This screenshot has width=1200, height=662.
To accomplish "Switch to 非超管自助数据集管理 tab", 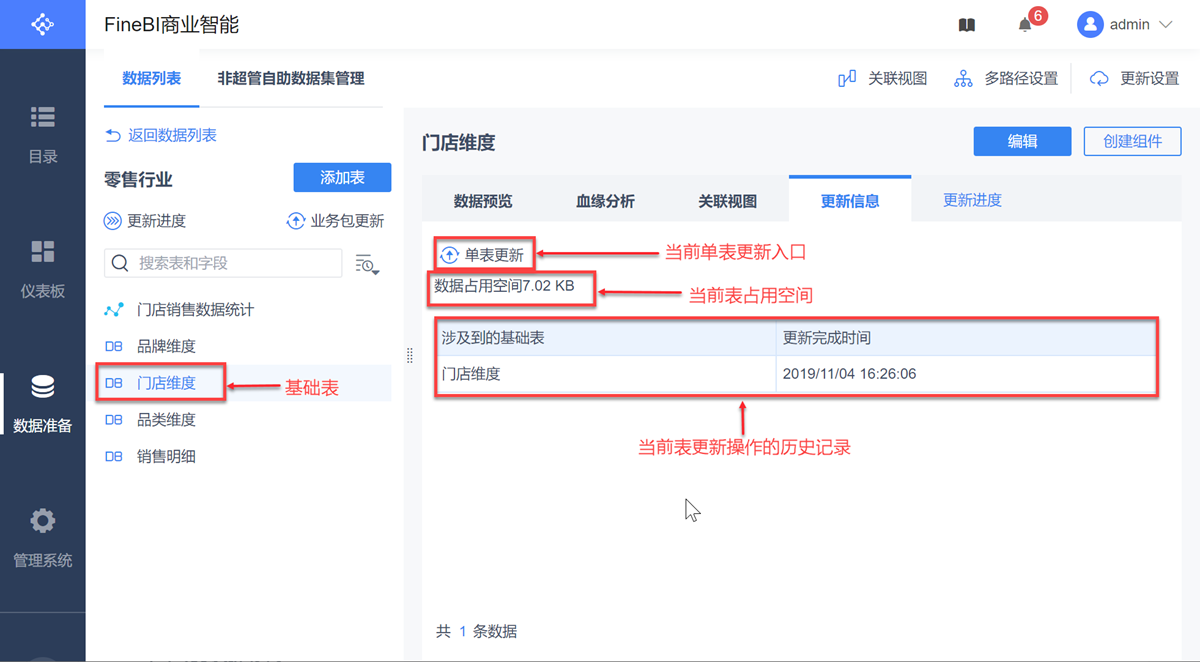I will tap(291, 78).
